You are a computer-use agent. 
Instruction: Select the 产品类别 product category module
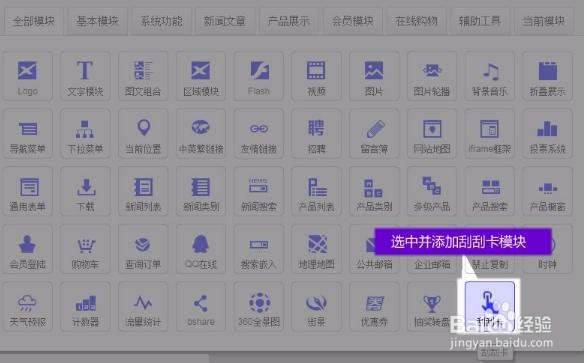(374, 192)
